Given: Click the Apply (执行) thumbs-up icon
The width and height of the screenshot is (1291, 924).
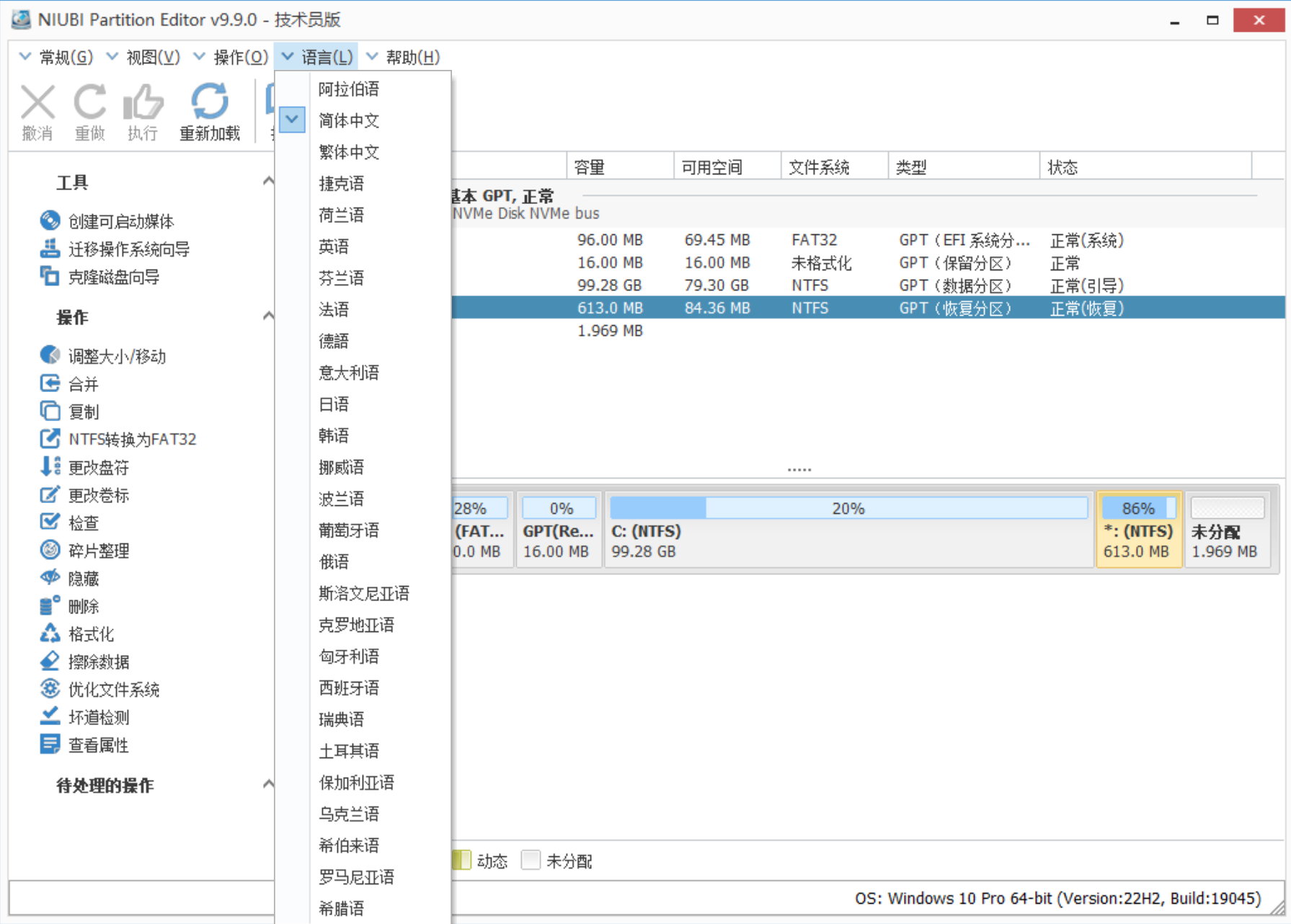Looking at the screenshot, I should (x=143, y=103).
